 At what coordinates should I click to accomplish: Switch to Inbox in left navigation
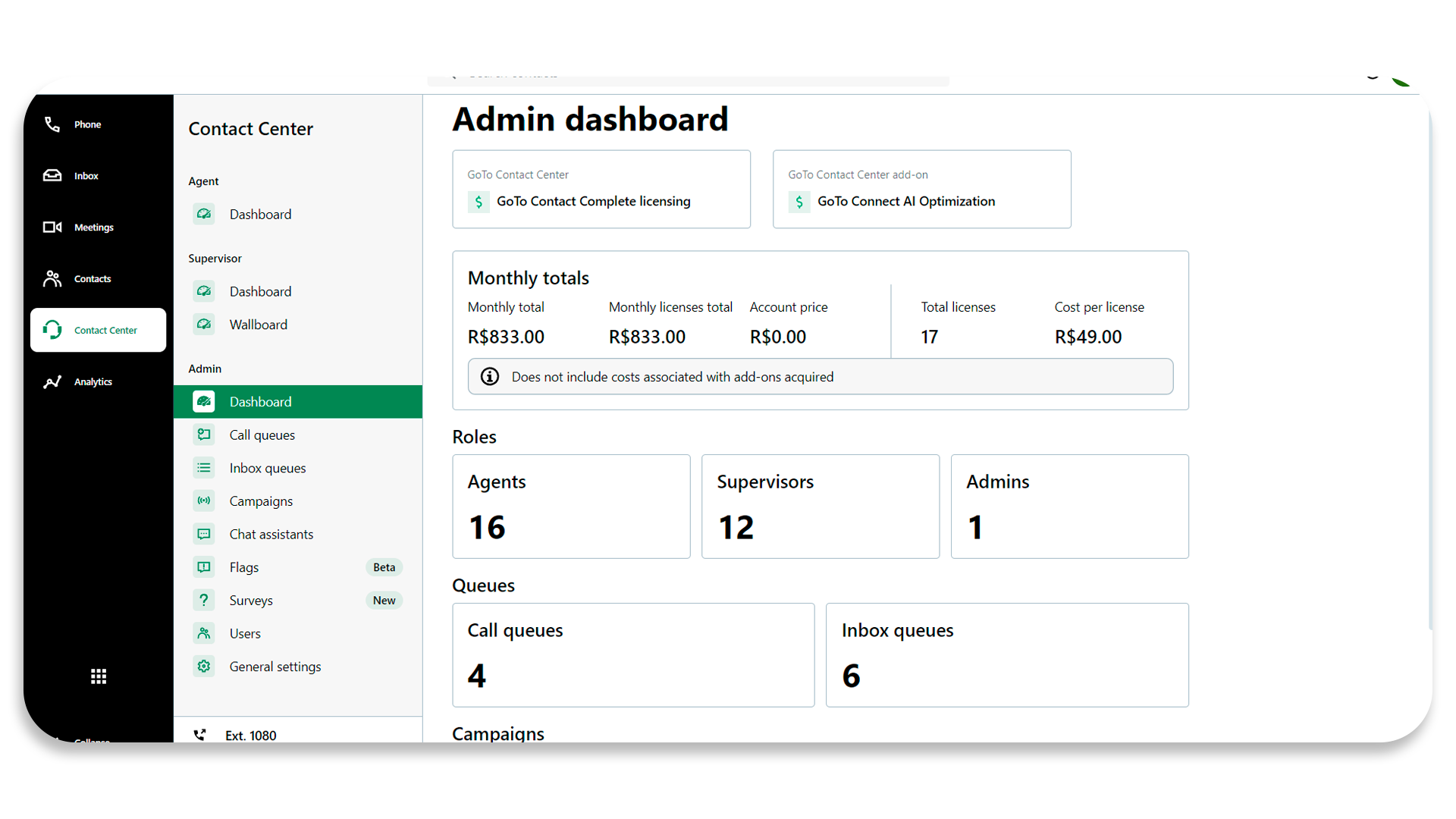[x=98, y=176]
